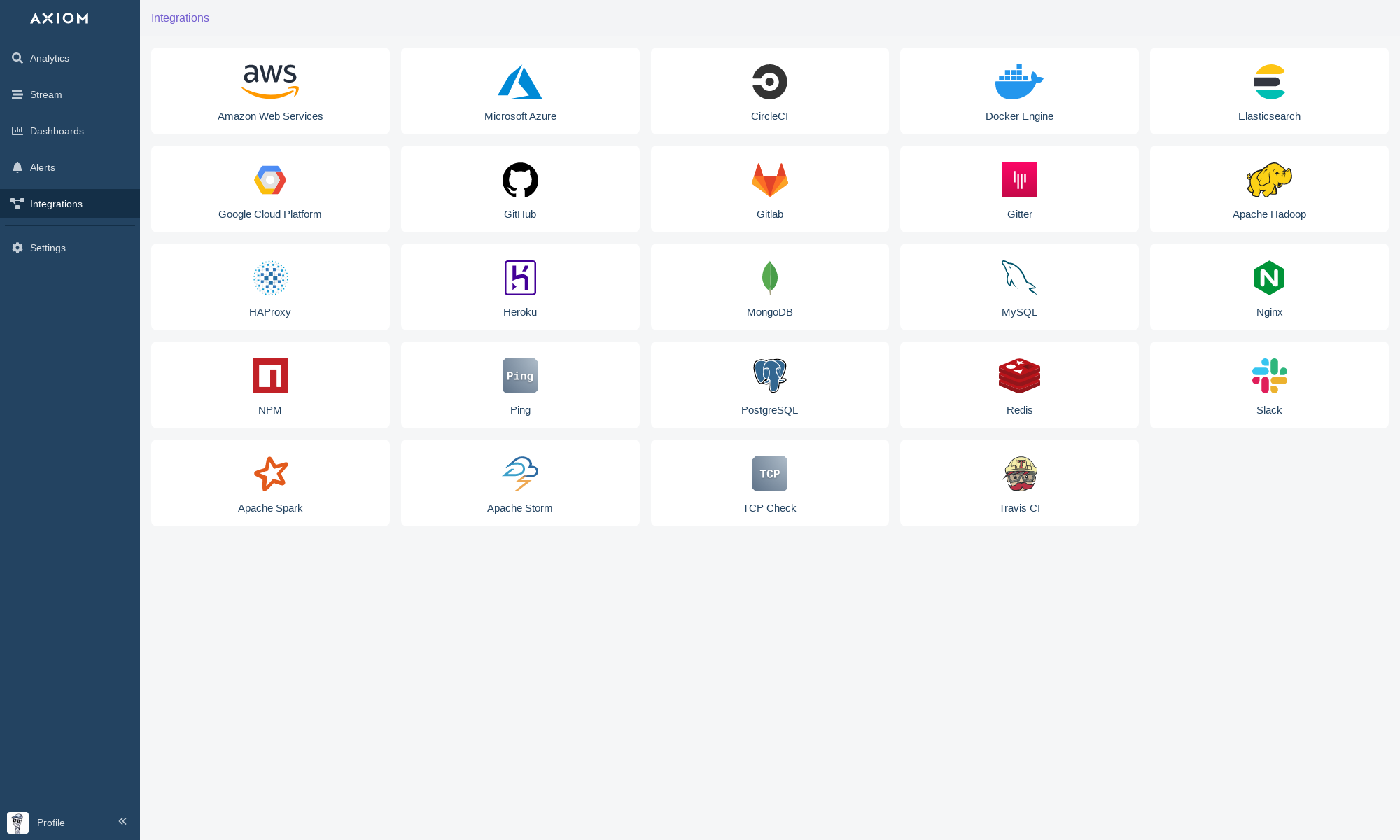Open the Slack integration icon
The height and width of the screenshot is (840, 1400).
pos(1269,376)
